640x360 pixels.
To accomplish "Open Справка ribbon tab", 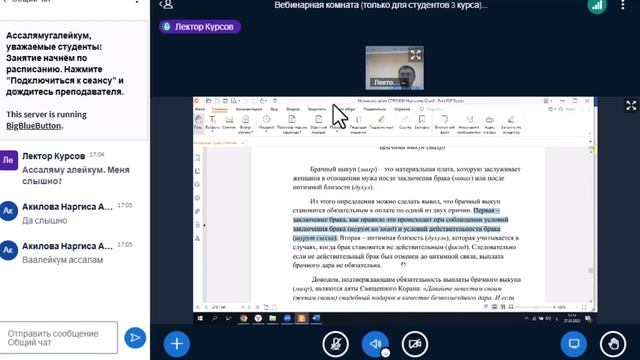I will point(402,109).
